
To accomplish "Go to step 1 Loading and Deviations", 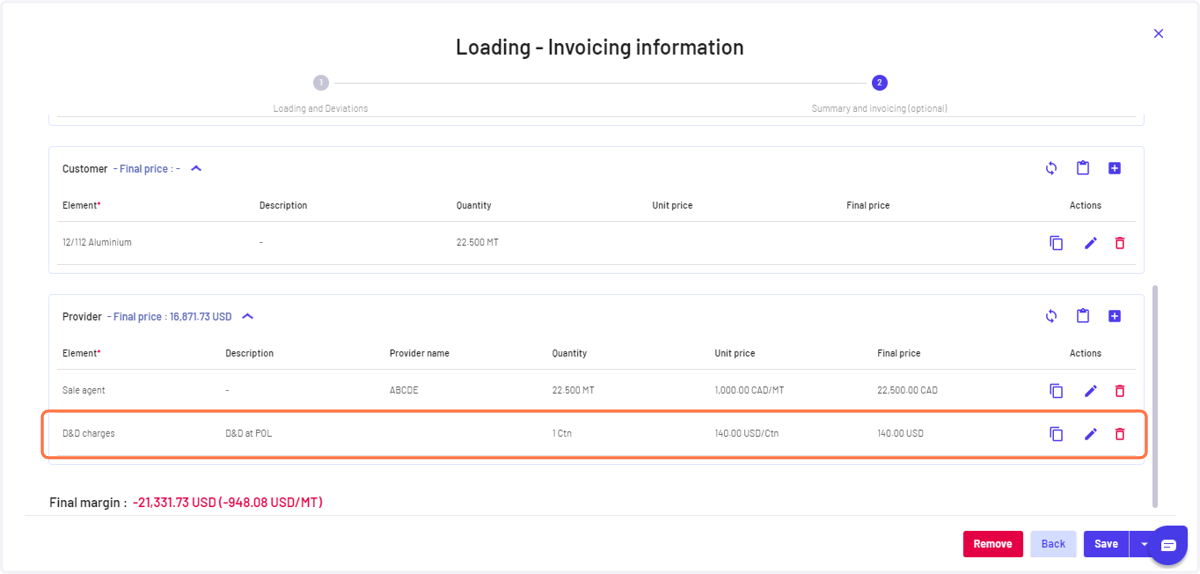I will 321,83.
